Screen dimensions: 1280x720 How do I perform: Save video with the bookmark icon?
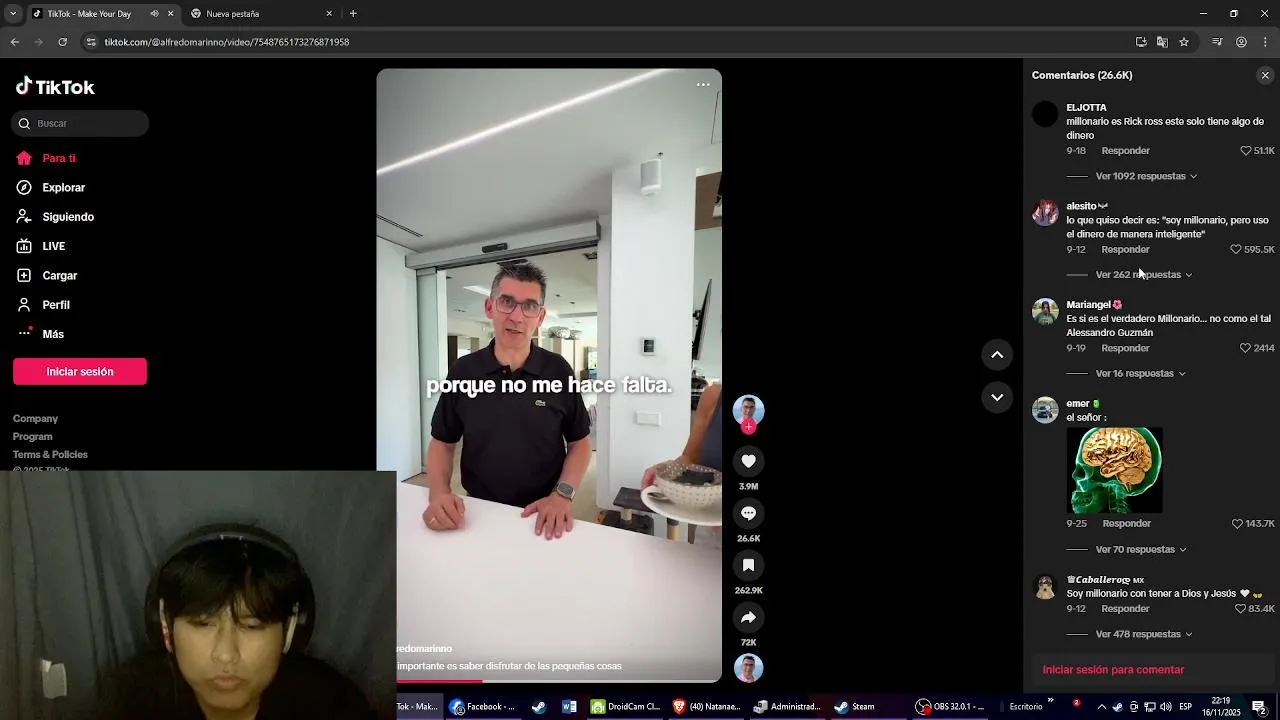[x=748, y=565]
